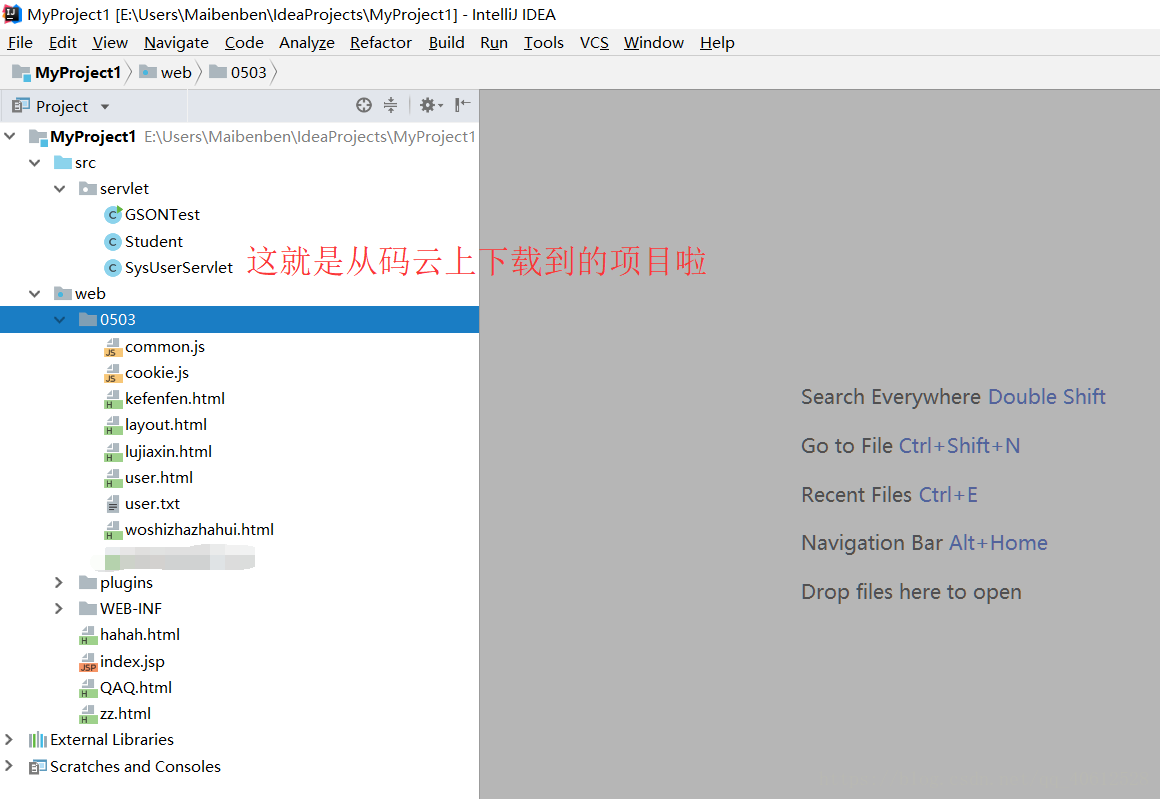Open the Edit menu

[63, 43]
